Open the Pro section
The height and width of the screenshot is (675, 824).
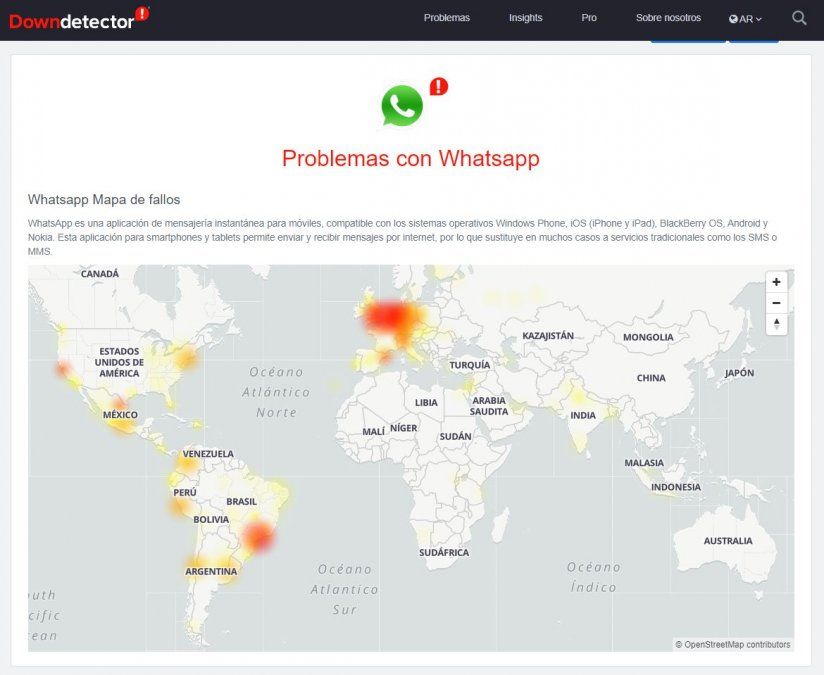click(589, 17)
